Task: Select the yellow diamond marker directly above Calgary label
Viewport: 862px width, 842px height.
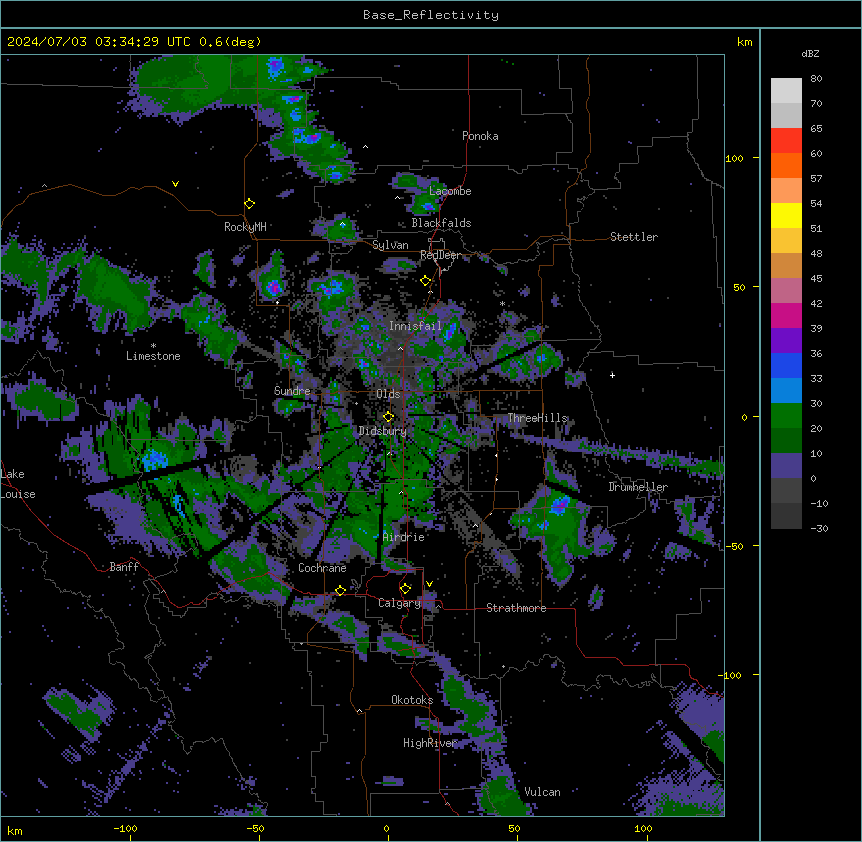Action: point(405,589)
